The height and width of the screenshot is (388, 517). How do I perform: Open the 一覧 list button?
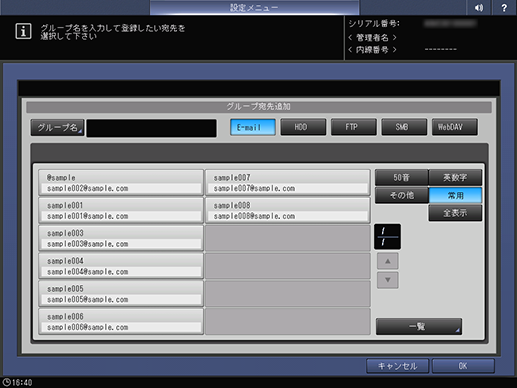tap(419, 326)
